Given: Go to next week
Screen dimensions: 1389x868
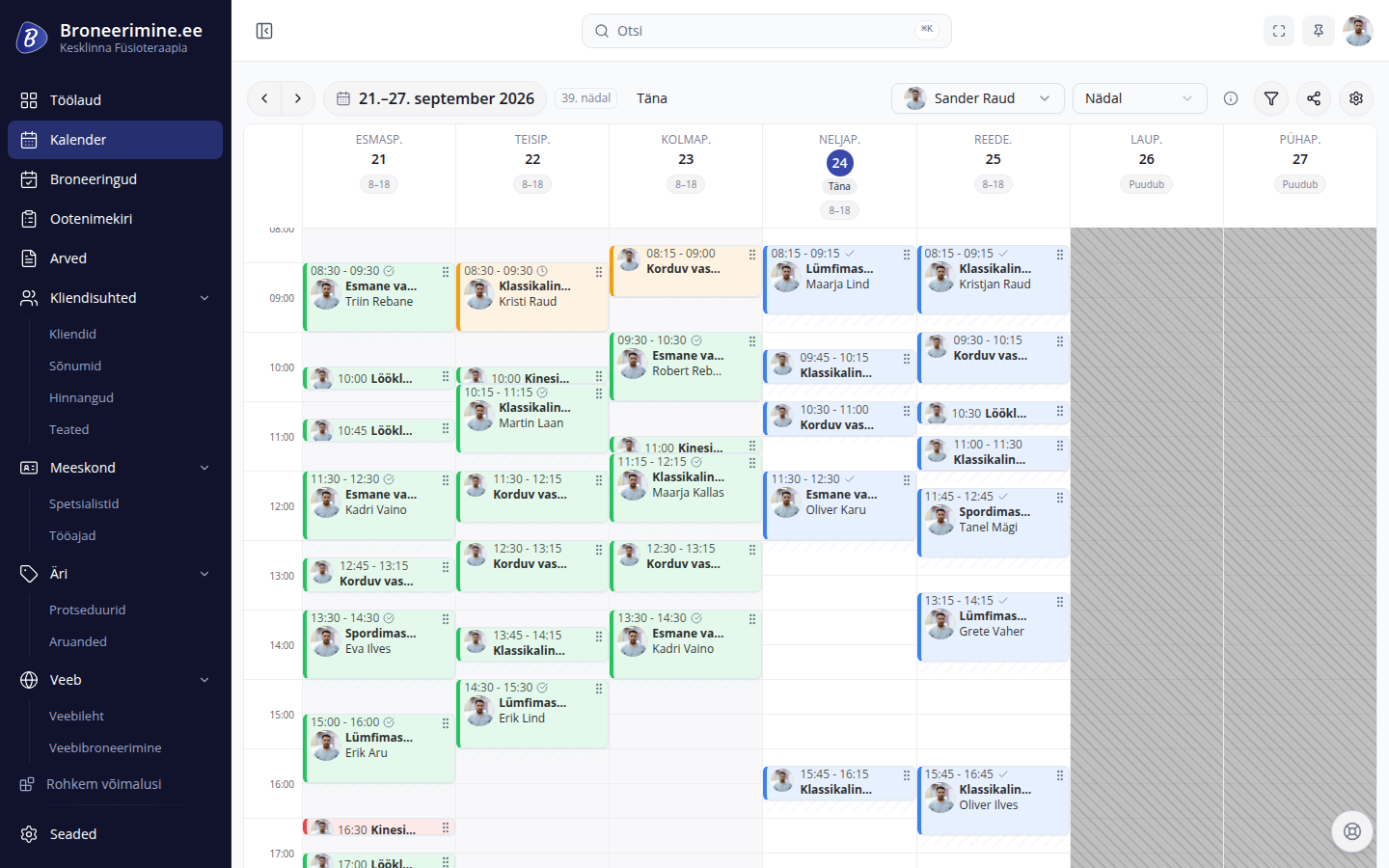Looking at the screenshot, I should pyautogui.click(x=298, y=98).
